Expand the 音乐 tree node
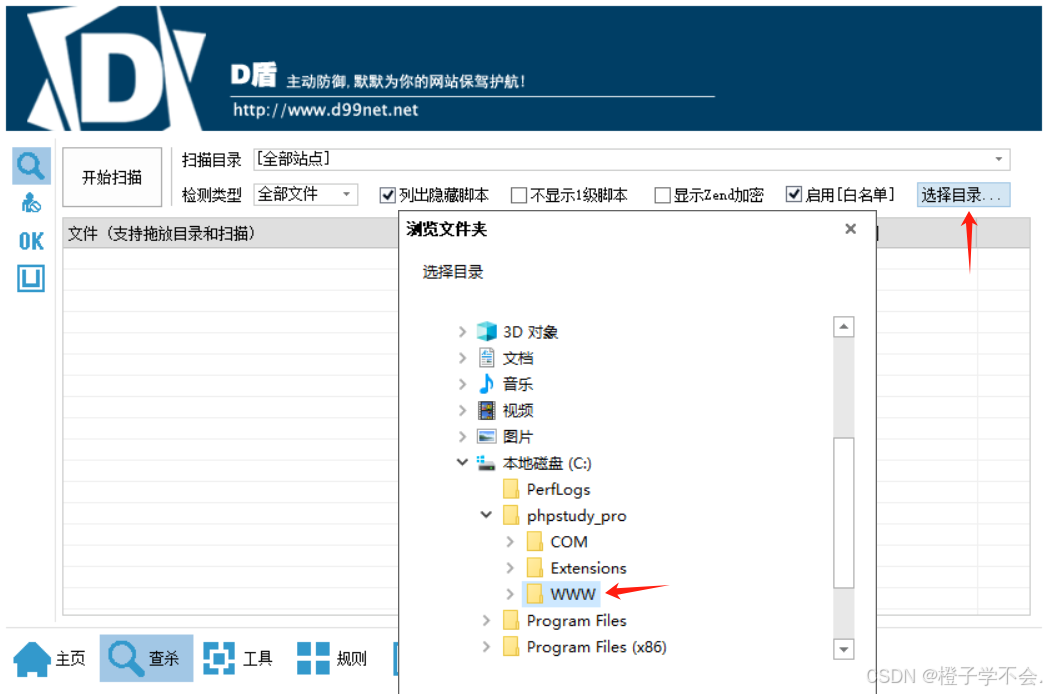 tap(463, 384)
